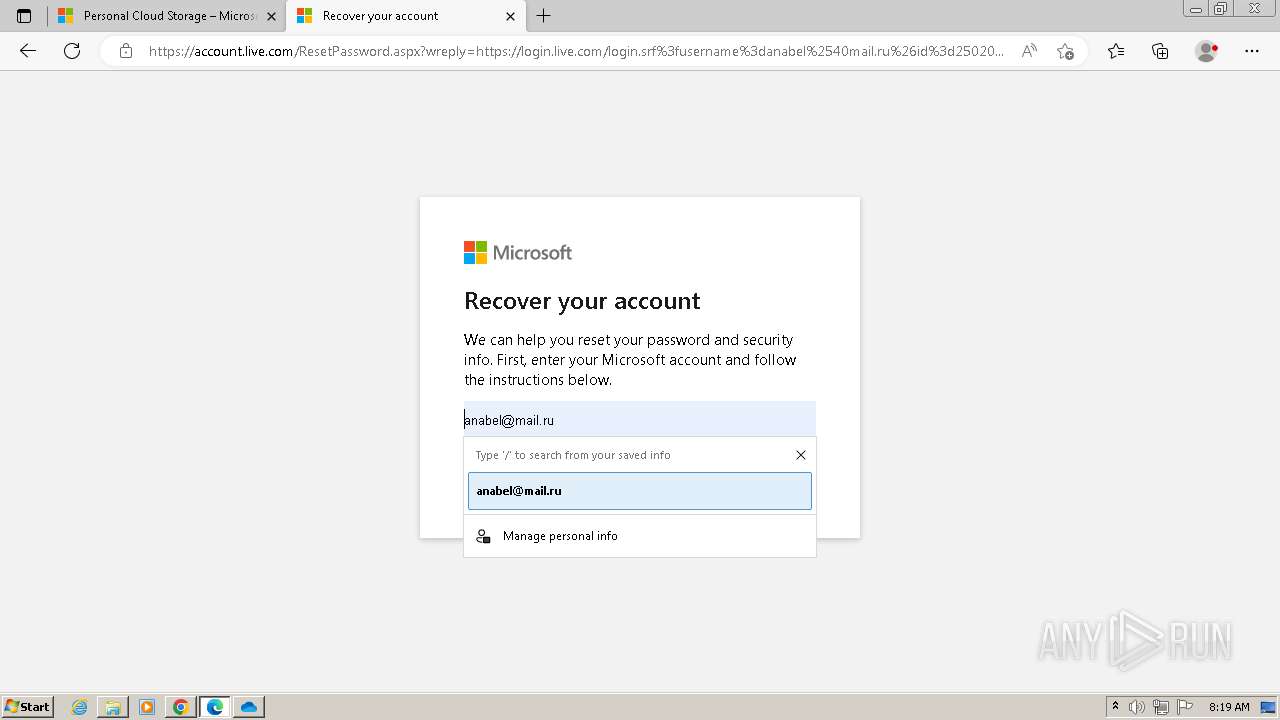Open Collections panel
This screenshot has height=720, width=1280.
click(x=1160, y=51)
